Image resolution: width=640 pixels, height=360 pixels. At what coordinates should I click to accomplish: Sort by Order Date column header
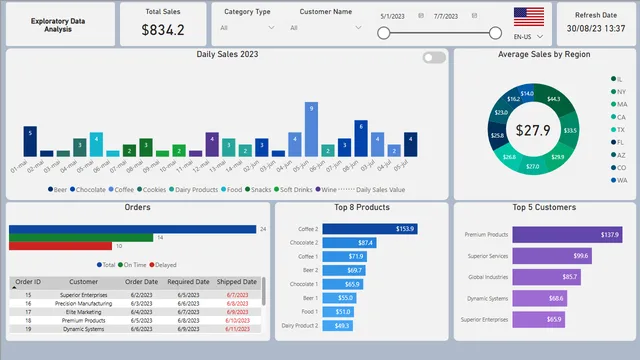coord(141,282)
